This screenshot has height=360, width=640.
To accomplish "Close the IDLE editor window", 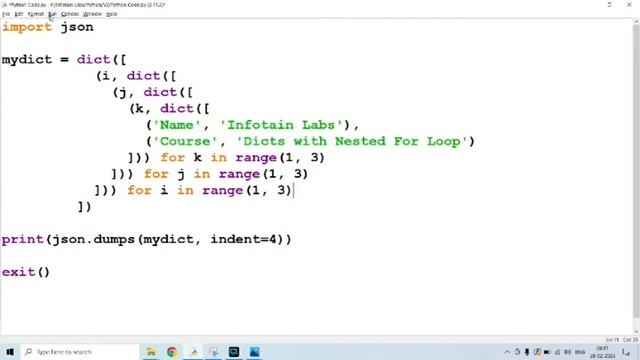I will 629,4.
